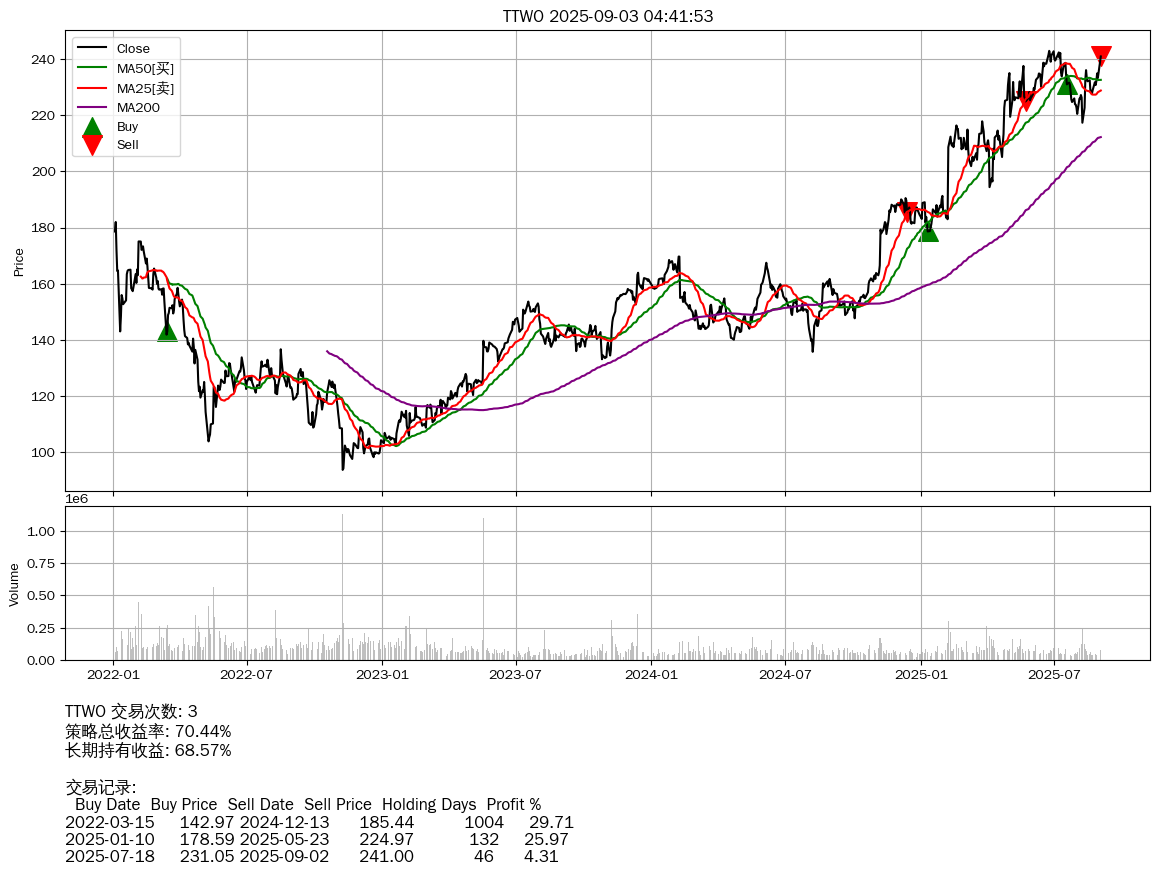1160x875 pixels.
Task: Click the red Sell triangle in the legend
Action: coord(92,145)
